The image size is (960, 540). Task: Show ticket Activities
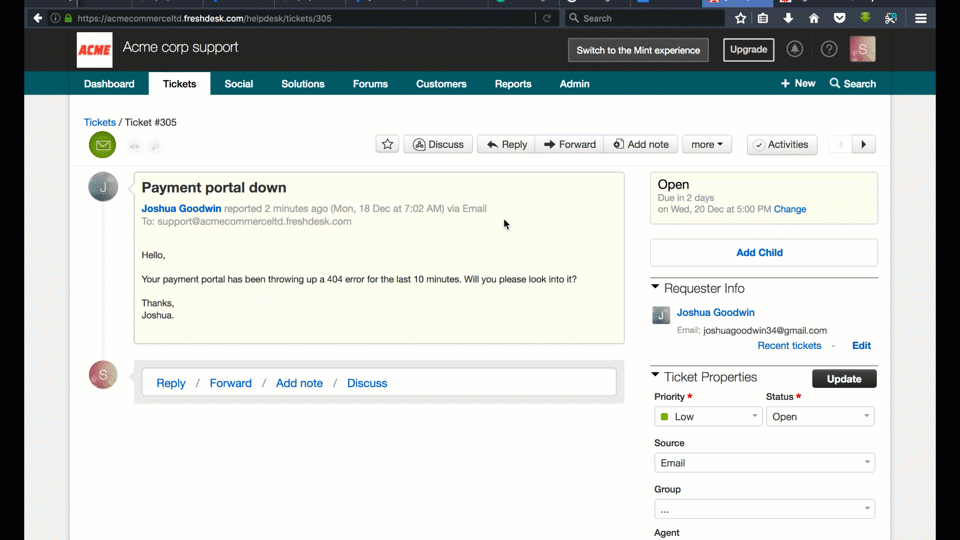pos(782,144)
